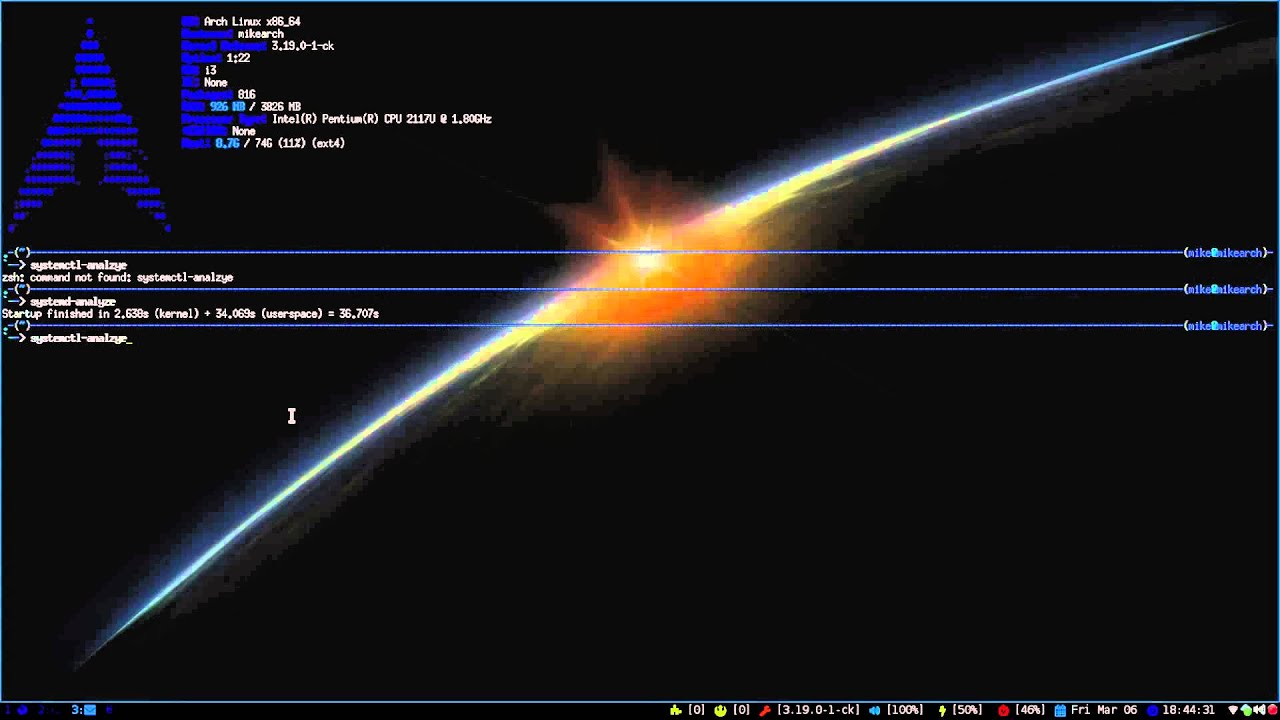Click the packages count 816
This screenshot has width=1280, height=720.
click(x=247, y=94)
